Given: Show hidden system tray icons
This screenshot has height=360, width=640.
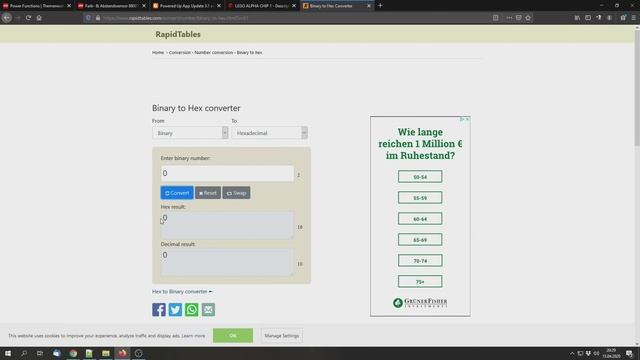Looking at the screenshot, I should coord(572,353).
